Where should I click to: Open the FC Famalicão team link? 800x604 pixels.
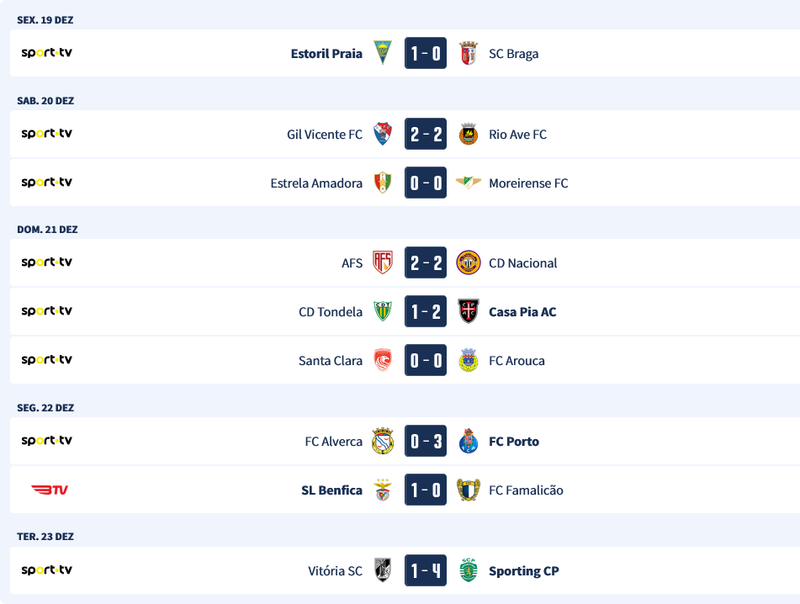526,490
